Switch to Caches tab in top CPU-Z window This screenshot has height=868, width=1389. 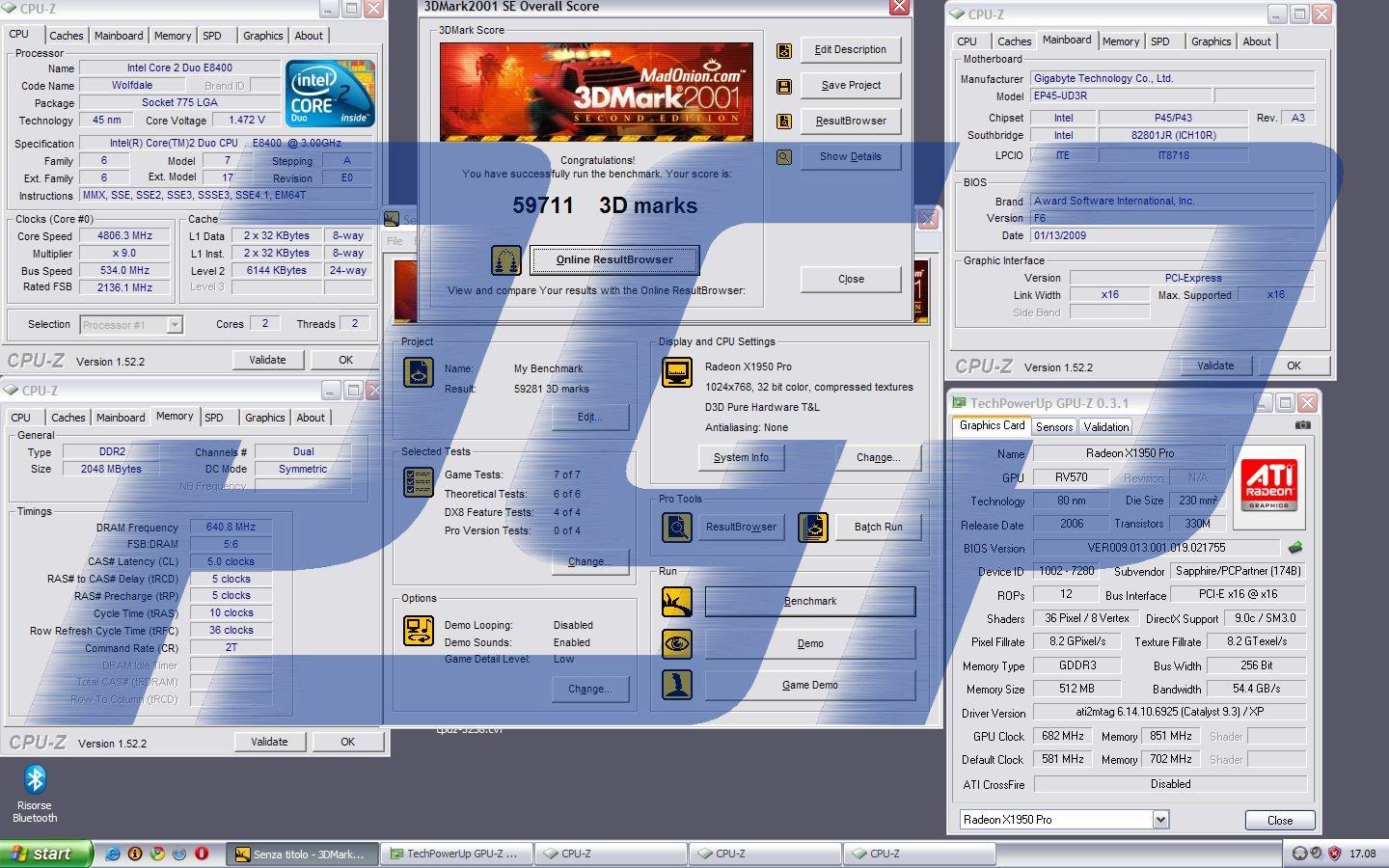67,36
